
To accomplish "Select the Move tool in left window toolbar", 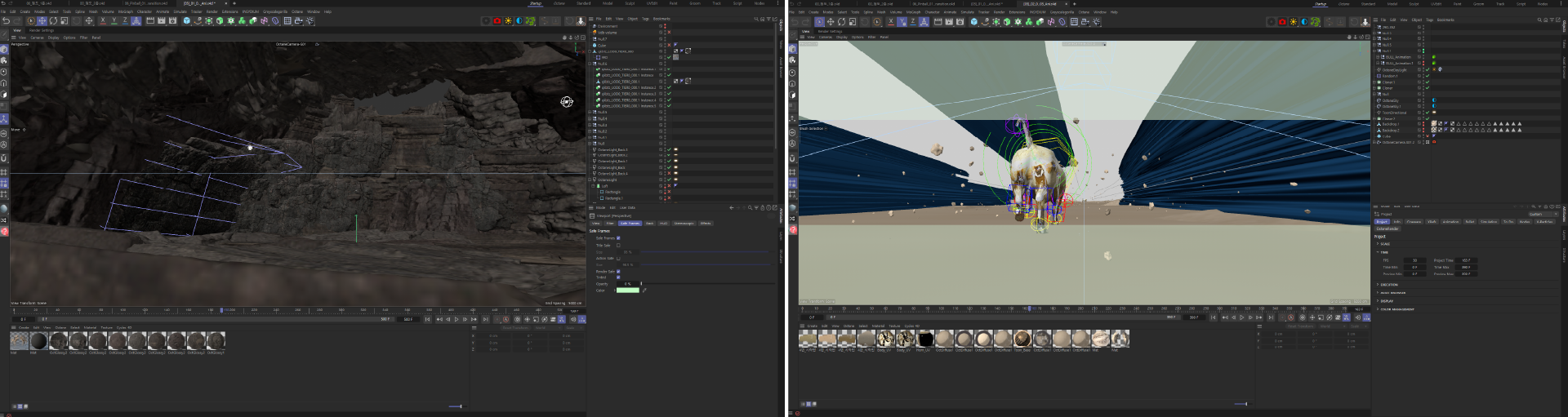I will (42, 20).
